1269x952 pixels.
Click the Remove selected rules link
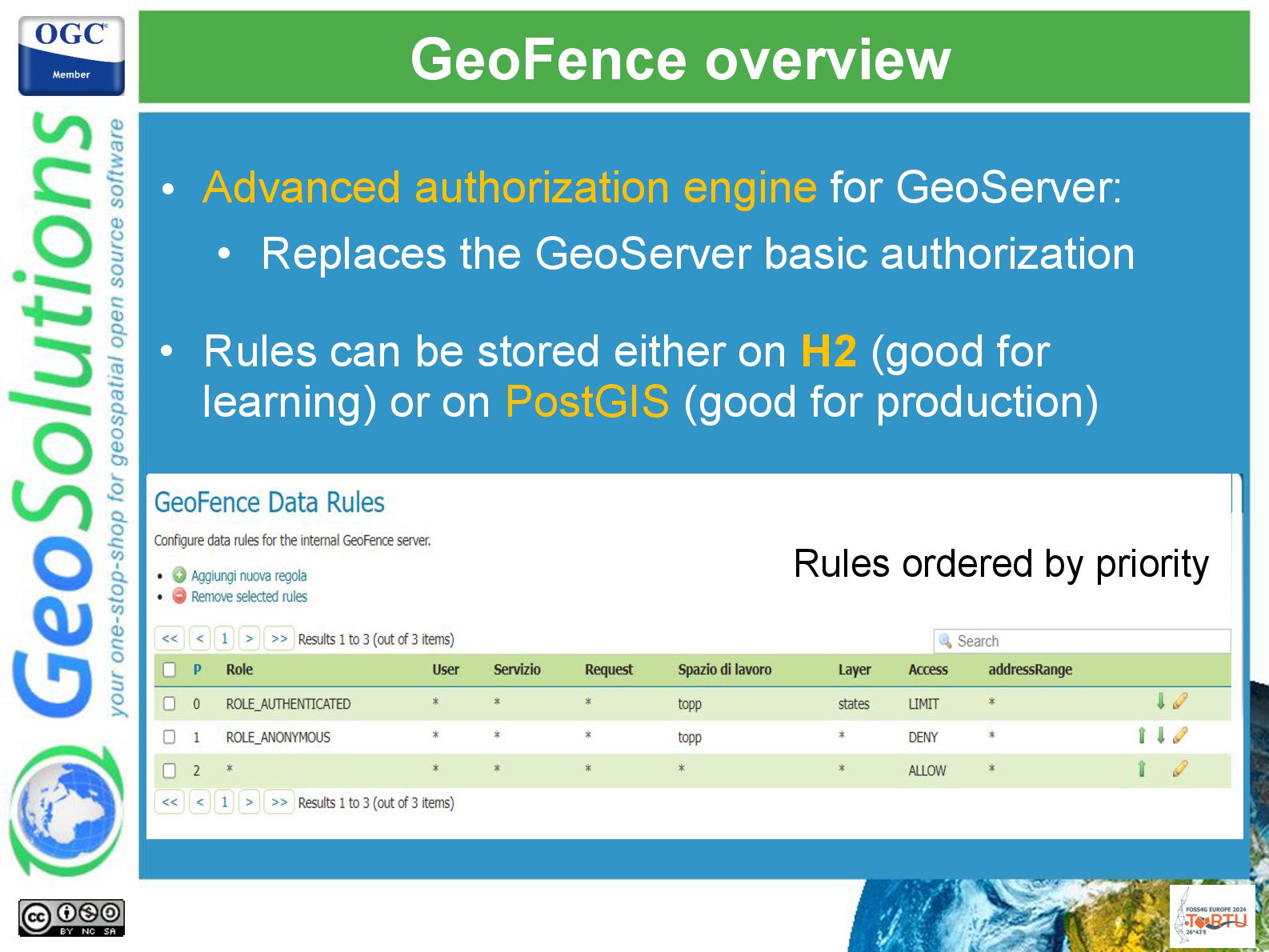click(x=249, y=597)
